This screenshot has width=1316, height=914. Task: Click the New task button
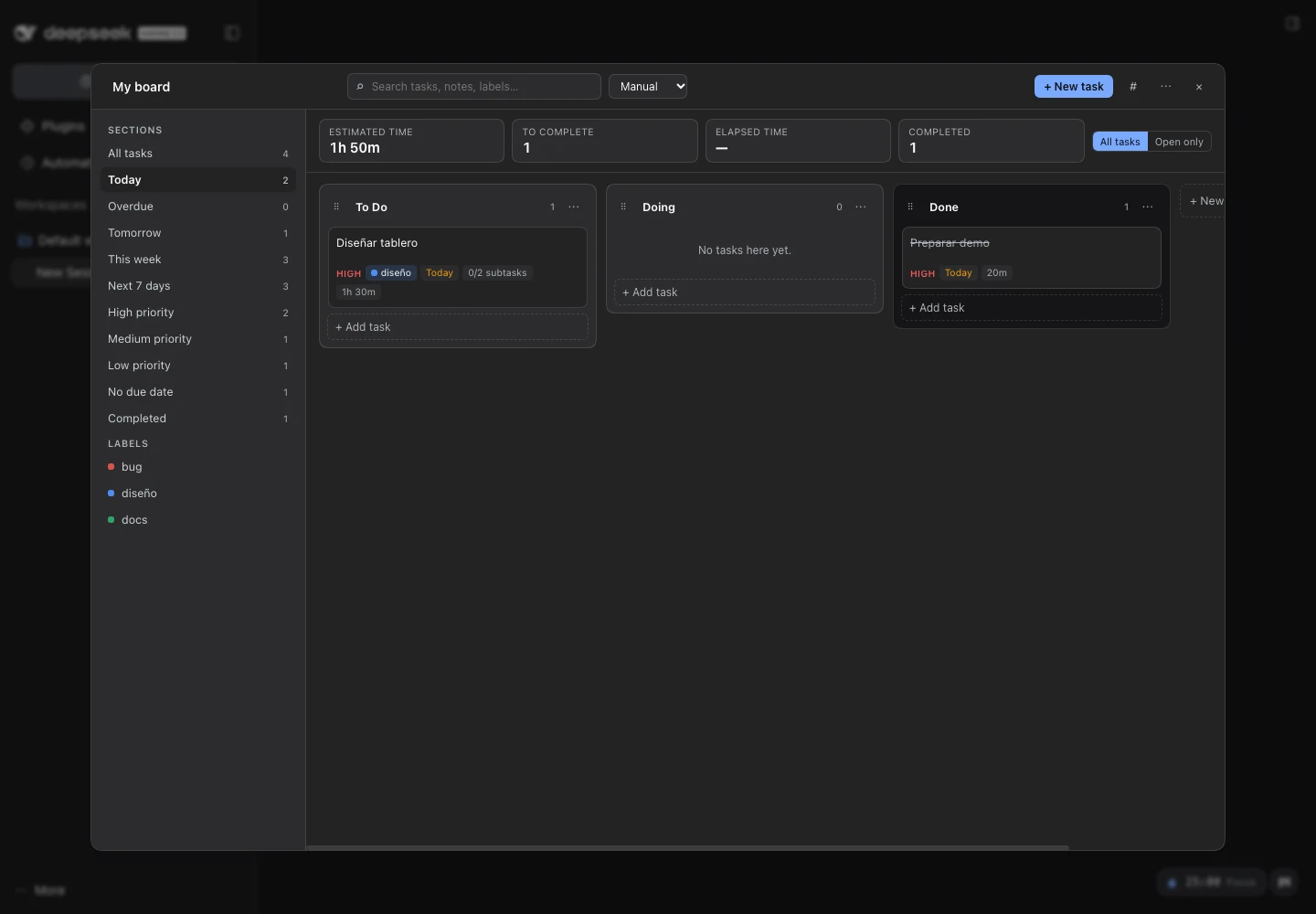[1074, 87]
